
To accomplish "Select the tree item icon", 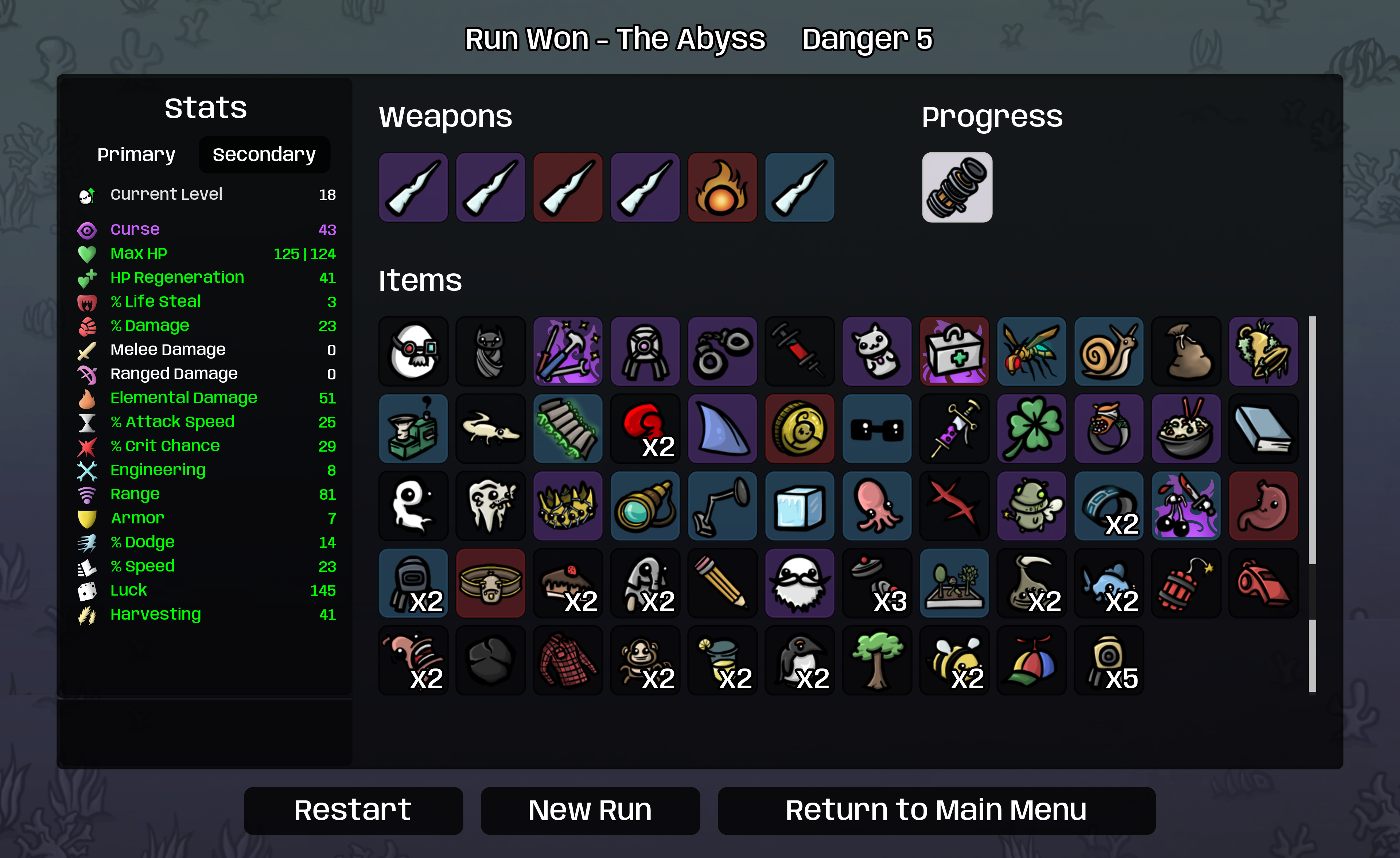I will [877, 660].
